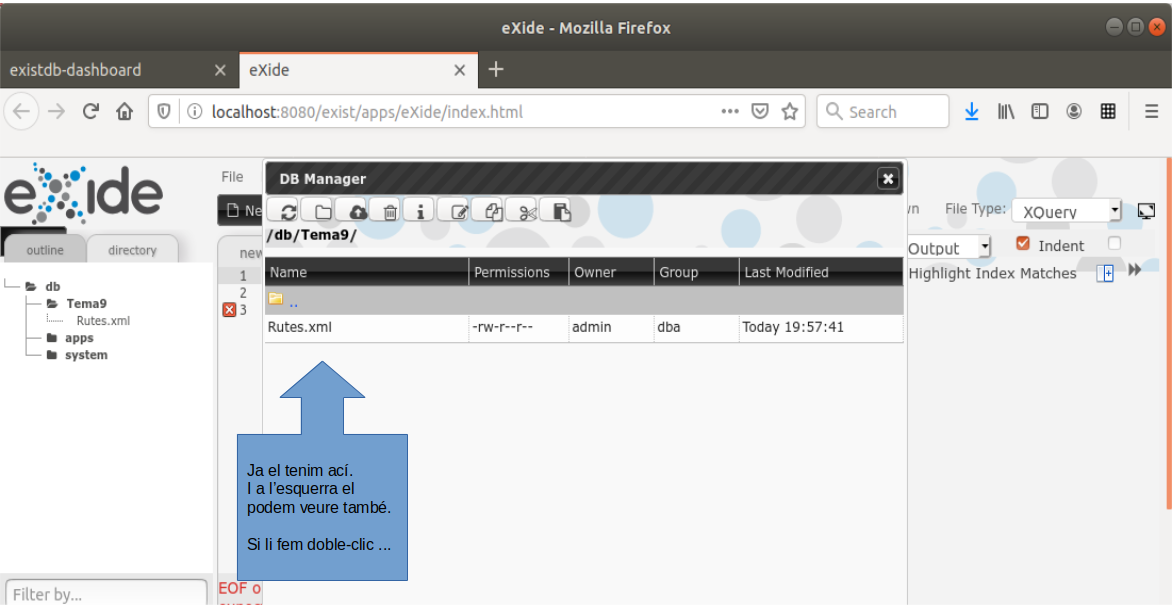Screen dimensions: 1172x605
Task: Open the Firefox Library icon
Action: tap(1006, 111)
